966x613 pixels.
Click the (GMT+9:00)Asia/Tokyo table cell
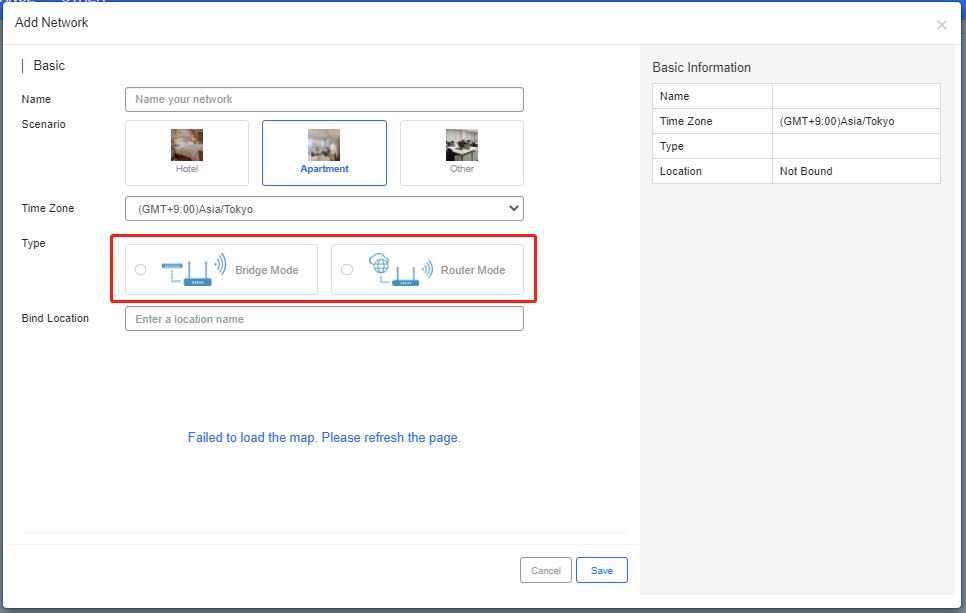[856, 121]
